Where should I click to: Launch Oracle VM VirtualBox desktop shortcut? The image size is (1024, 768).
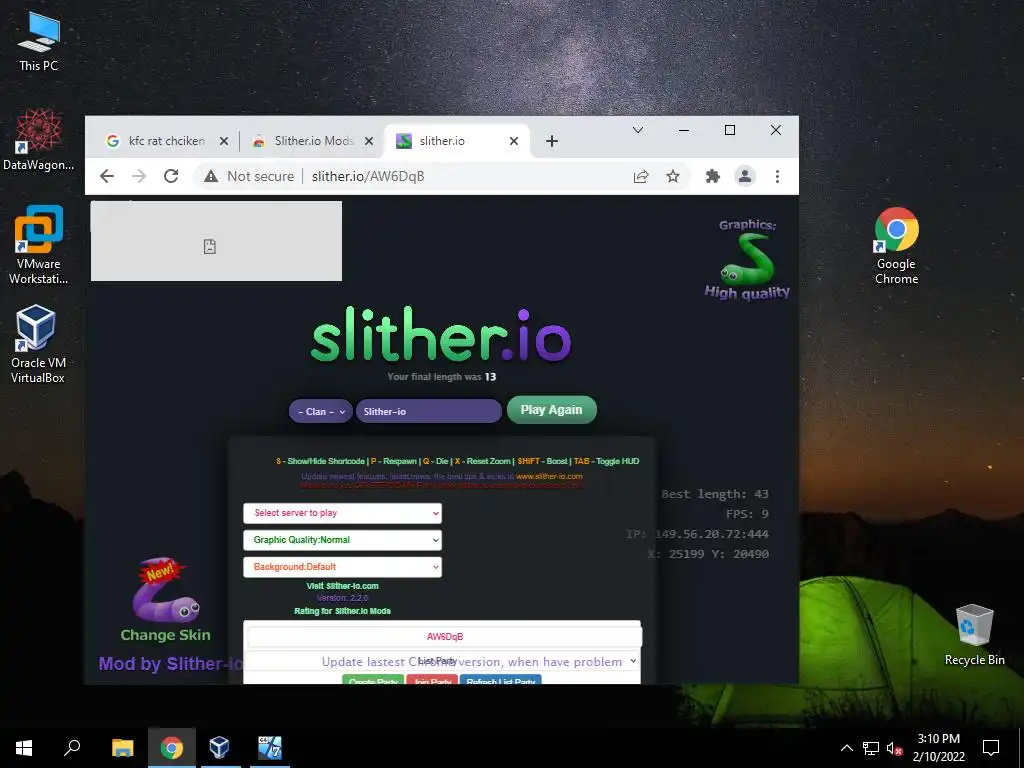38,344
